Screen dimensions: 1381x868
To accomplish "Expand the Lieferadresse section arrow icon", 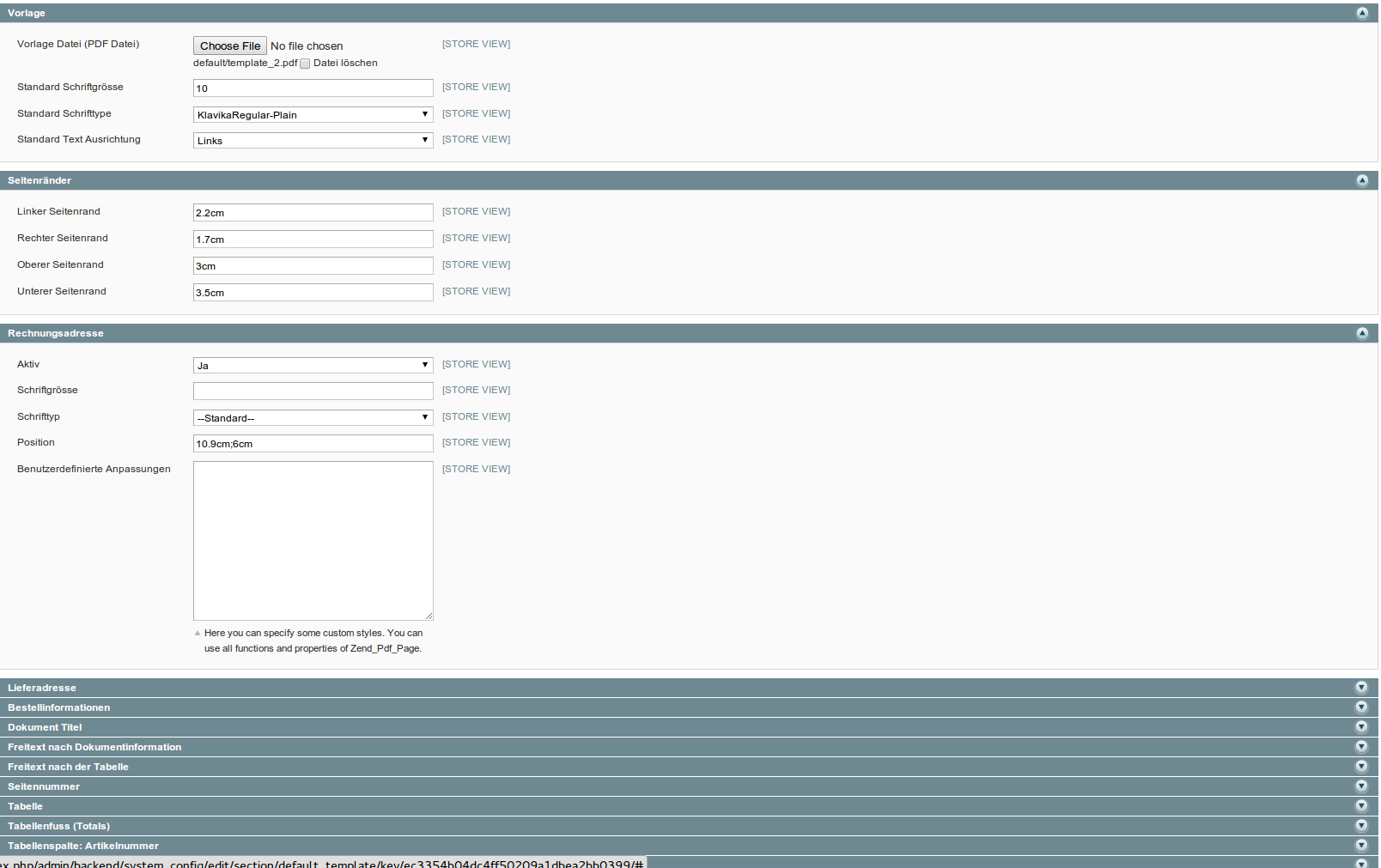I will point(1360,688).
